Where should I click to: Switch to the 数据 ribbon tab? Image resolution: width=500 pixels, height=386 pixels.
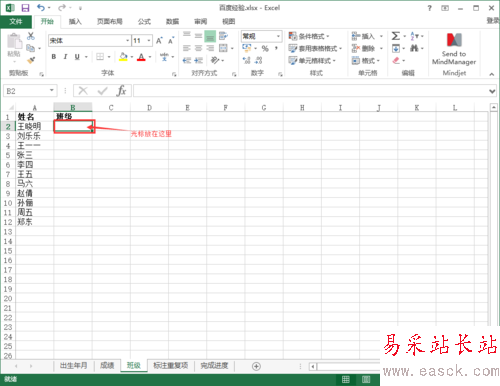pos(172,22)
